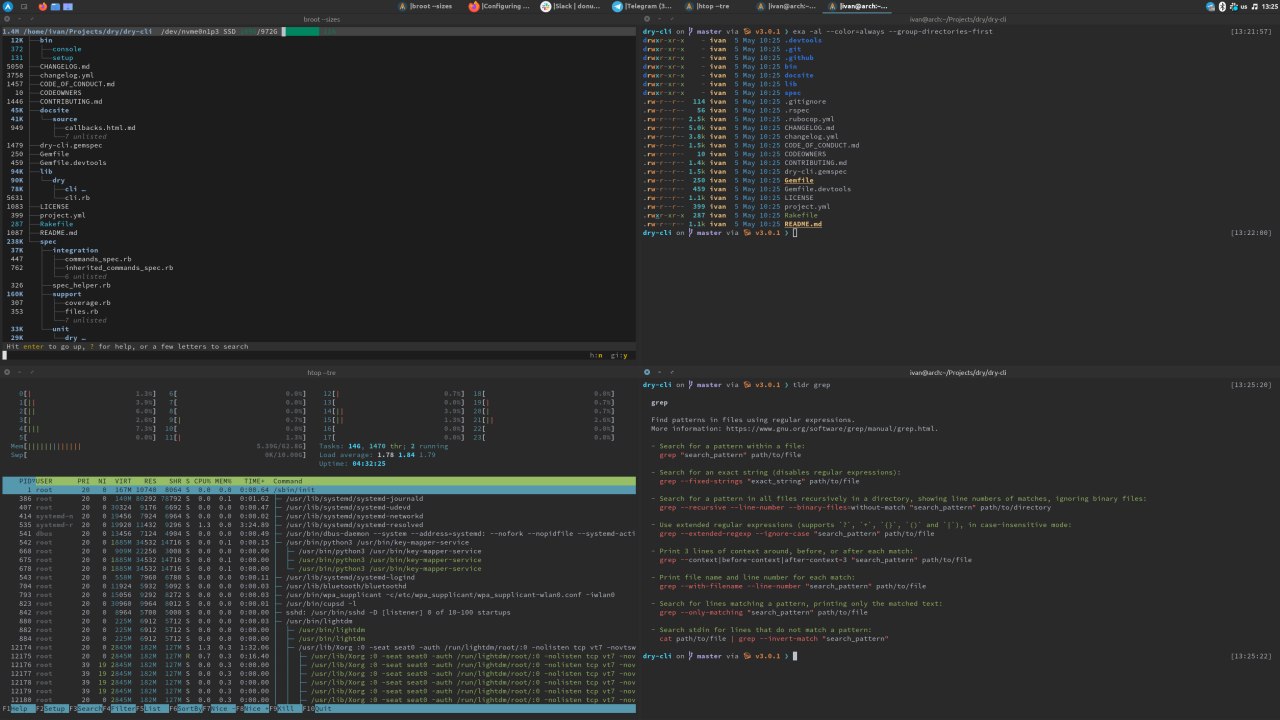Click the htop window menu icon in titlebar
The width and height of the screenshot is (1280, 720).
6,372
